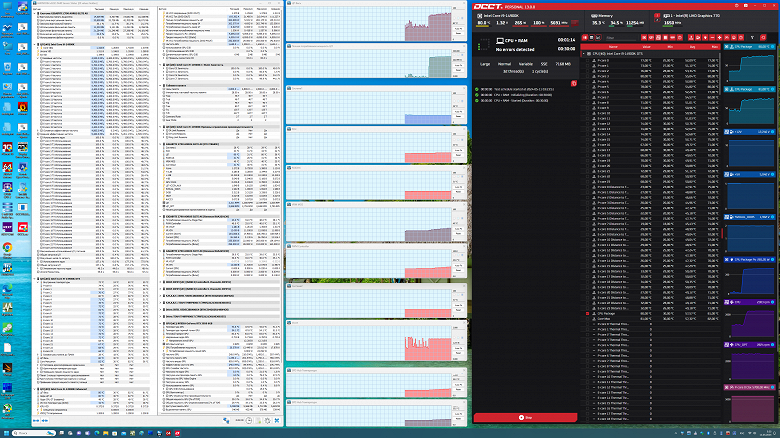Check the P-core 0 temperature checkbox

[x=587, y=60]
